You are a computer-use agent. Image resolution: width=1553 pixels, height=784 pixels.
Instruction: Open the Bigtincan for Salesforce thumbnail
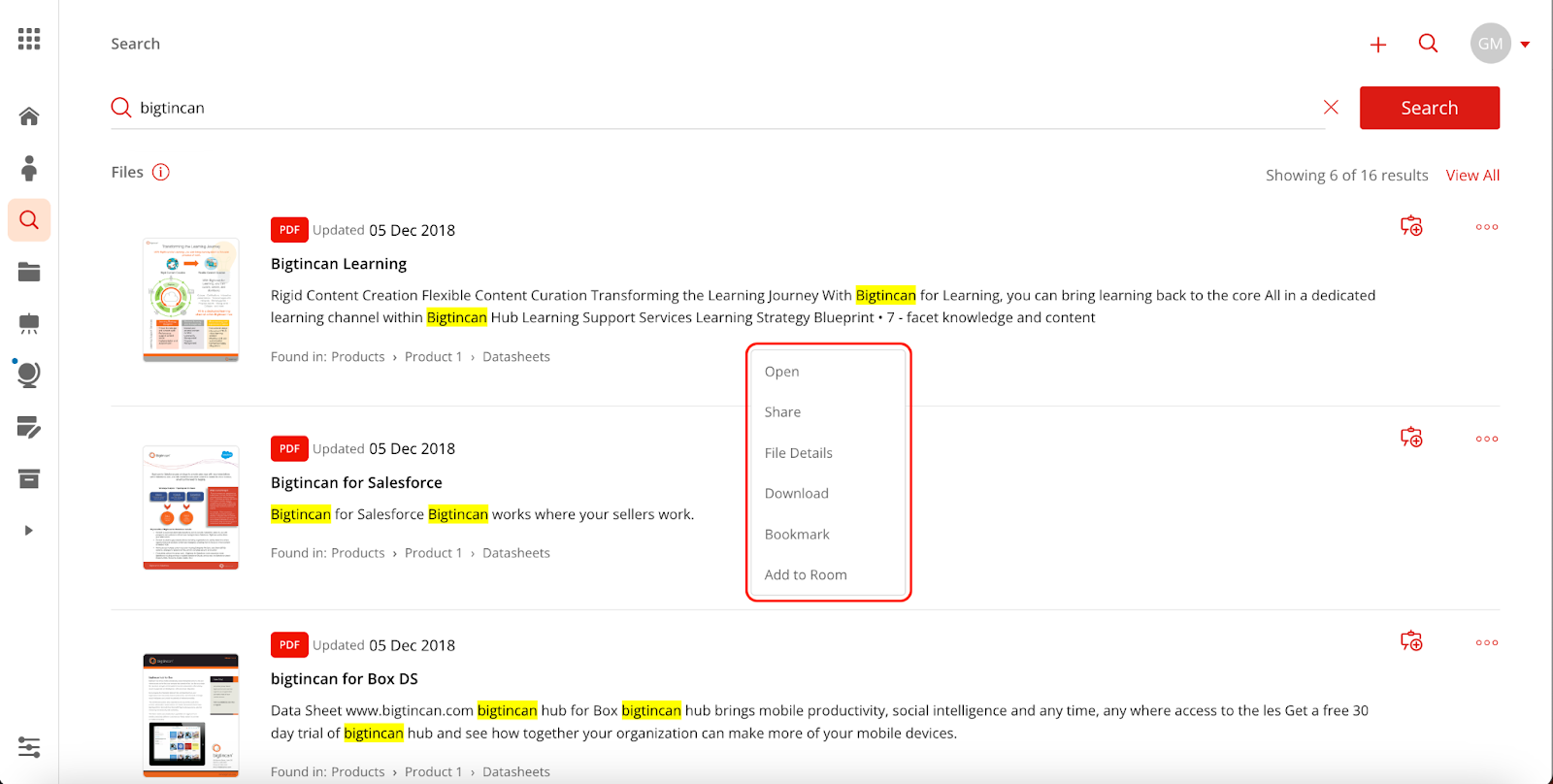(x=191, y=506)
